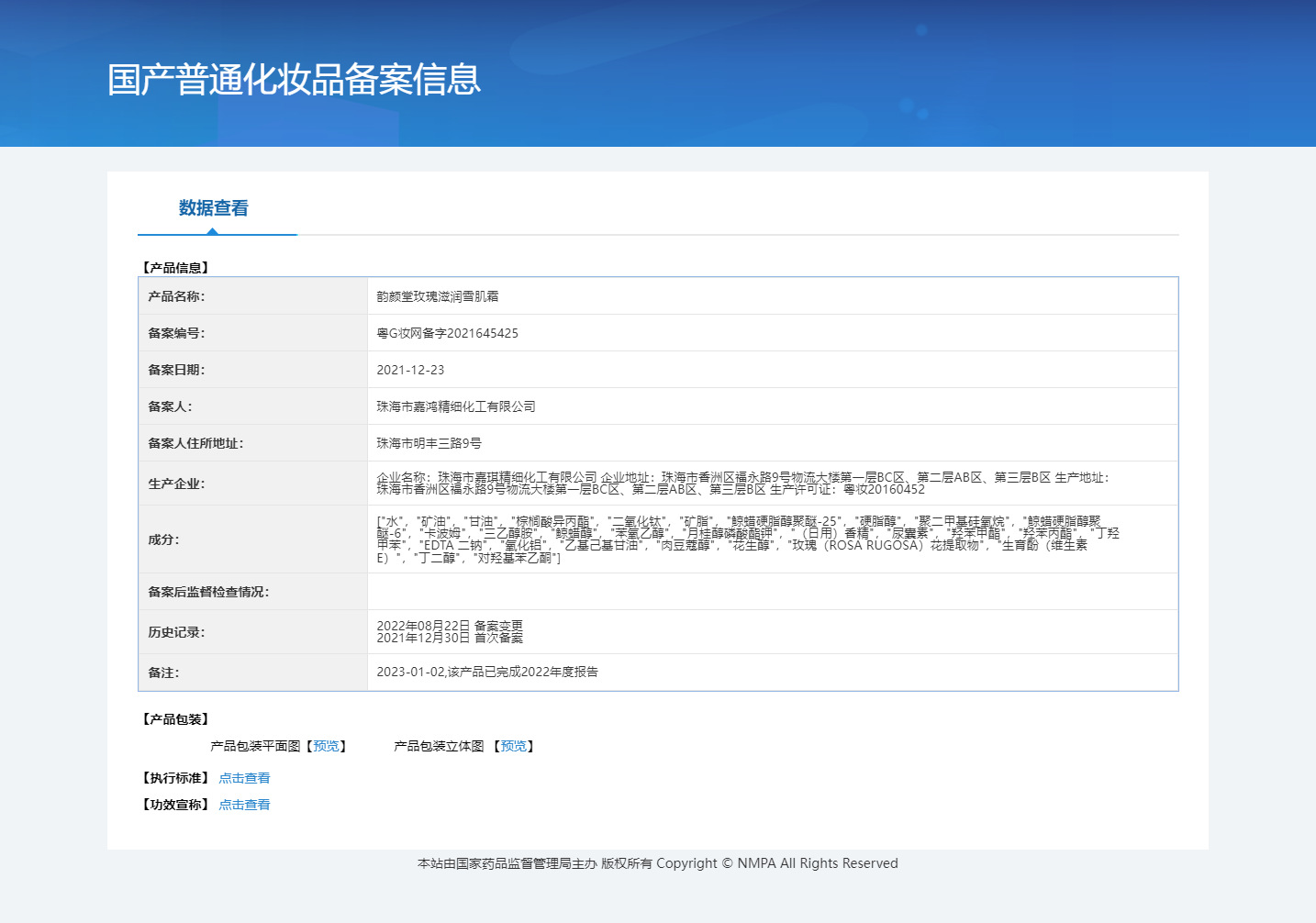Screen dimensions: 1316x923
Task: Click 点击查看 next to 执行标准
Action: [244, 778]
